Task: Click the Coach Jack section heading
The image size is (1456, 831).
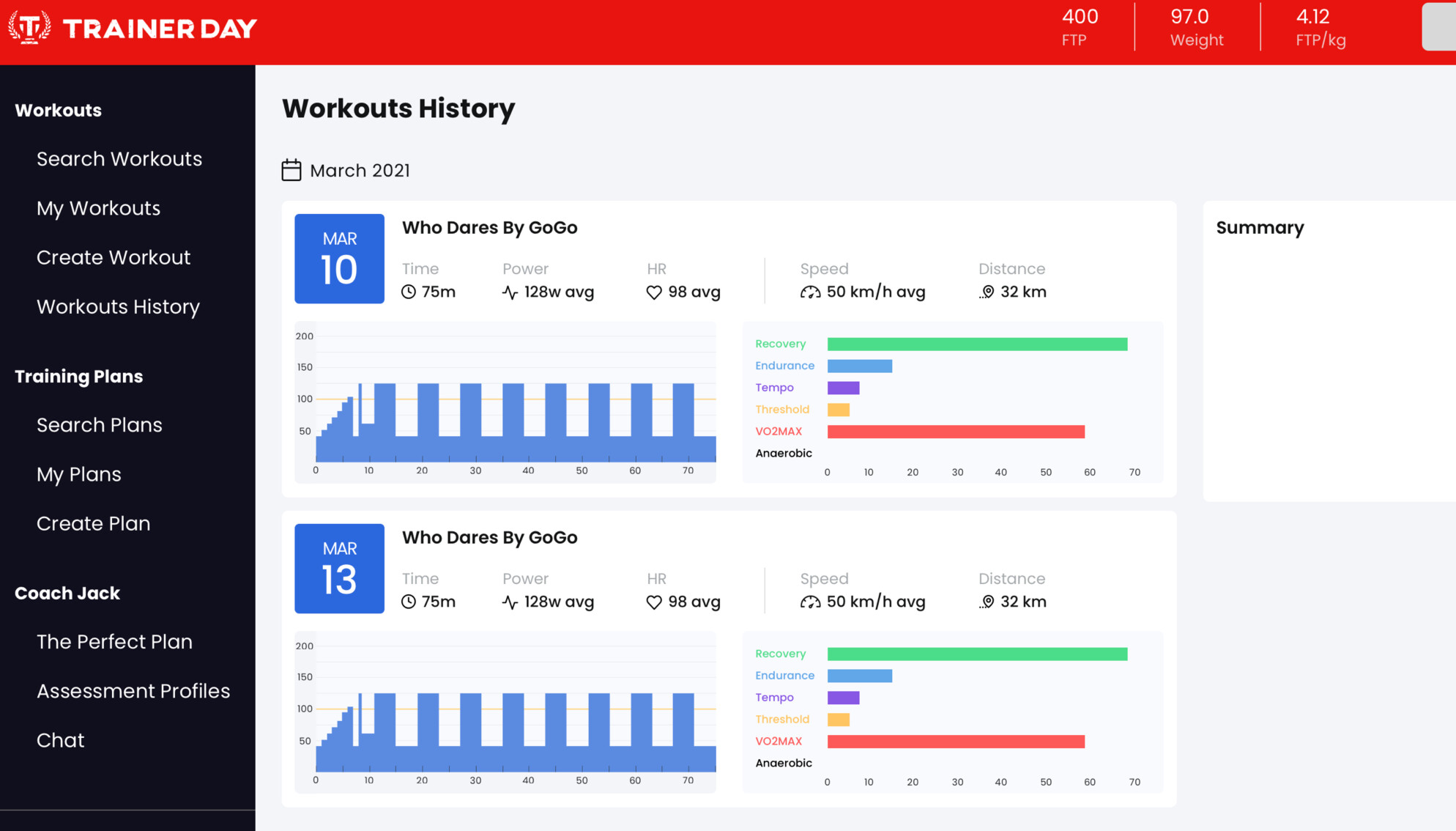Action: [67, 593]
